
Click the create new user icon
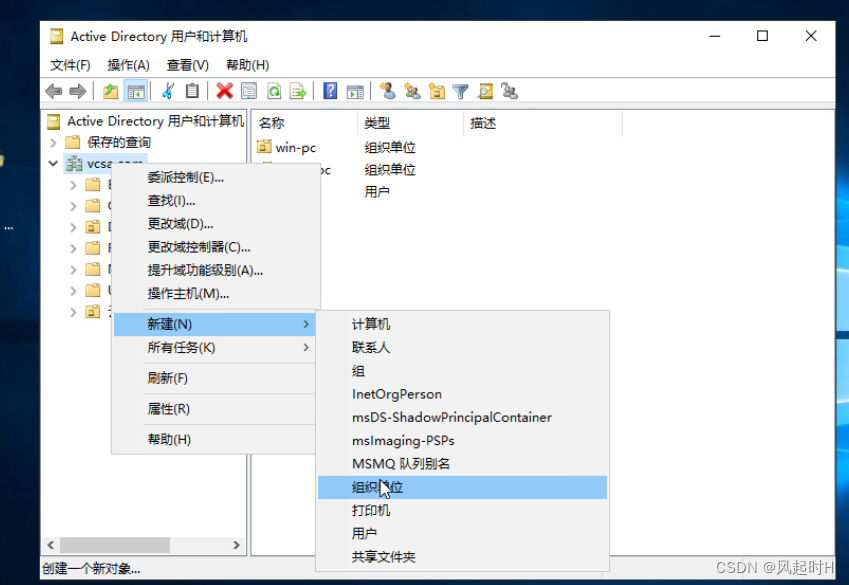(x=388, y=91)
